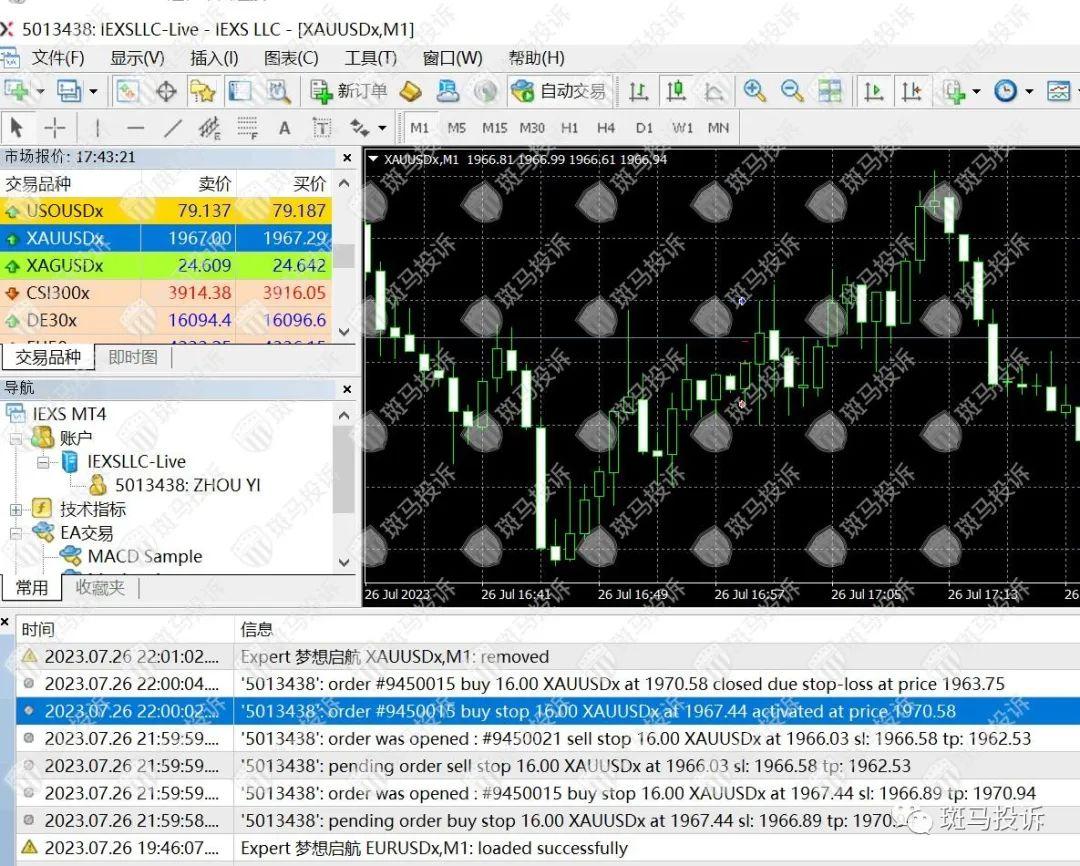1080x866 pixels.
Task: Select the text label tool
Action: pos(322,127)
